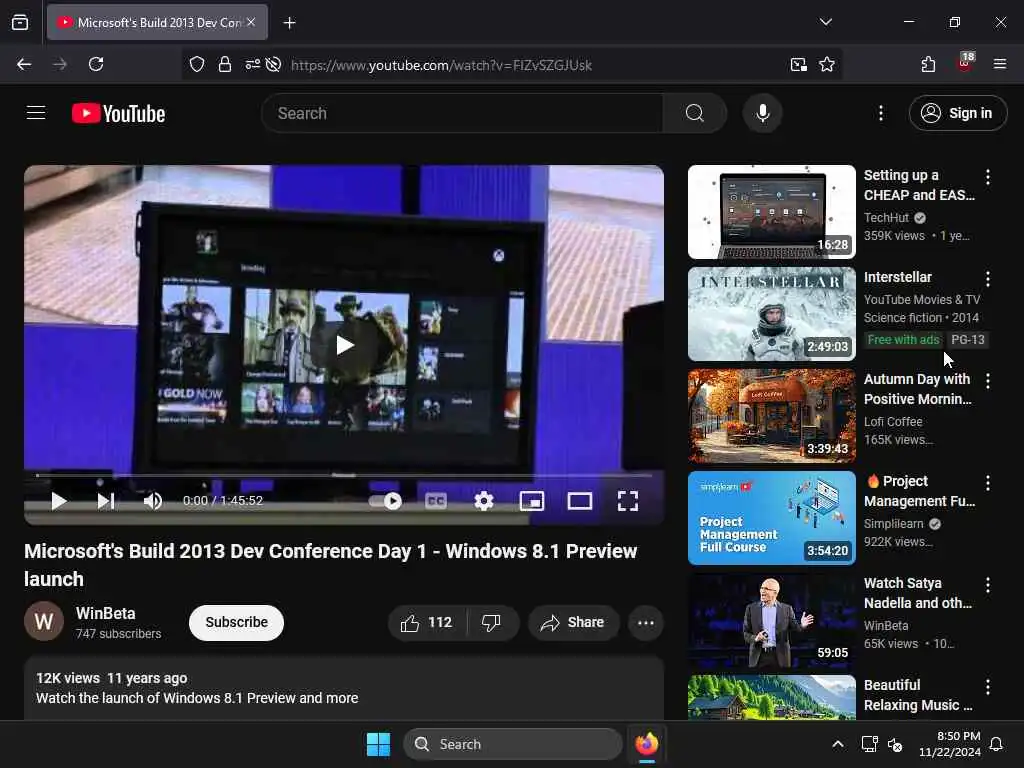Click the Windows taskbar search box
Viewport: 1024px width, 768px height.
tap(513, 744)
